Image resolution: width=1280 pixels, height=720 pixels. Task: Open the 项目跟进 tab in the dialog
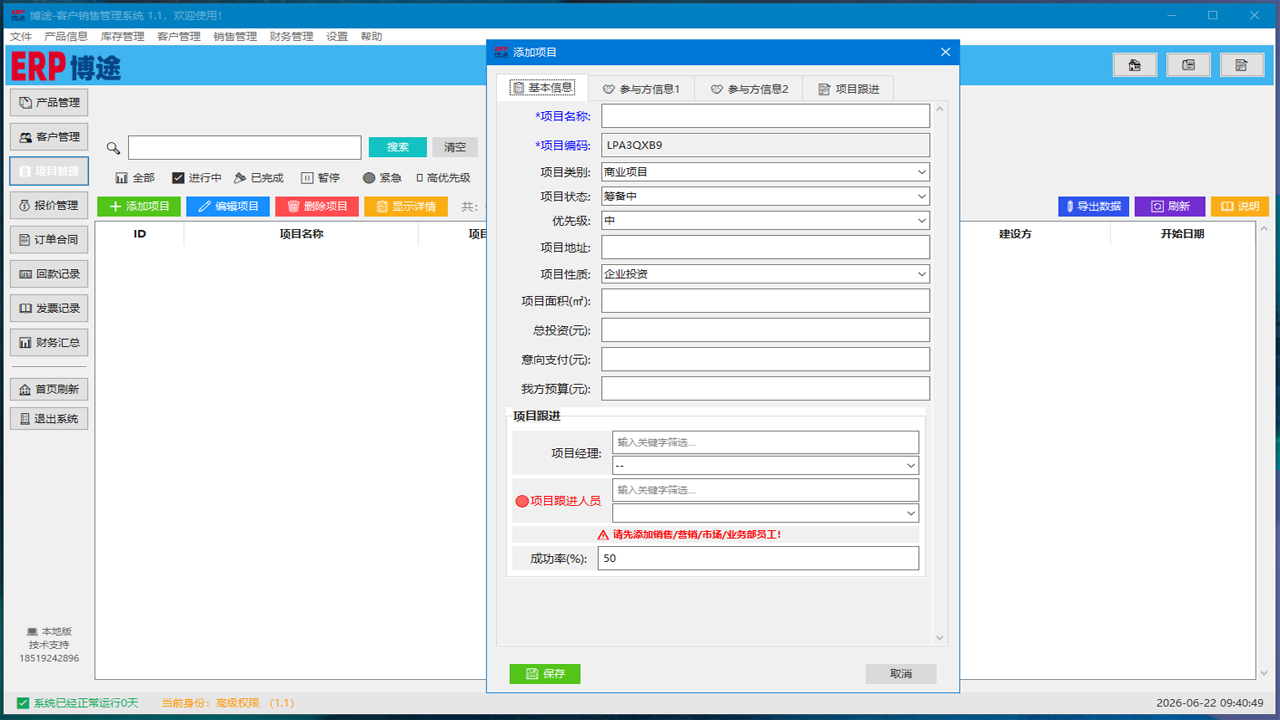(x=849, y=89)
